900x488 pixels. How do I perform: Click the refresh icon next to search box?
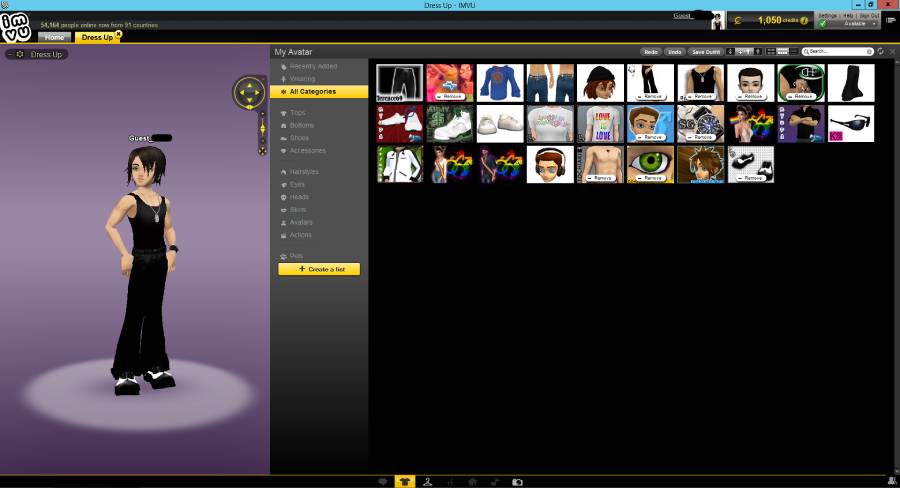pyautogui.click(x=880, y=51)
